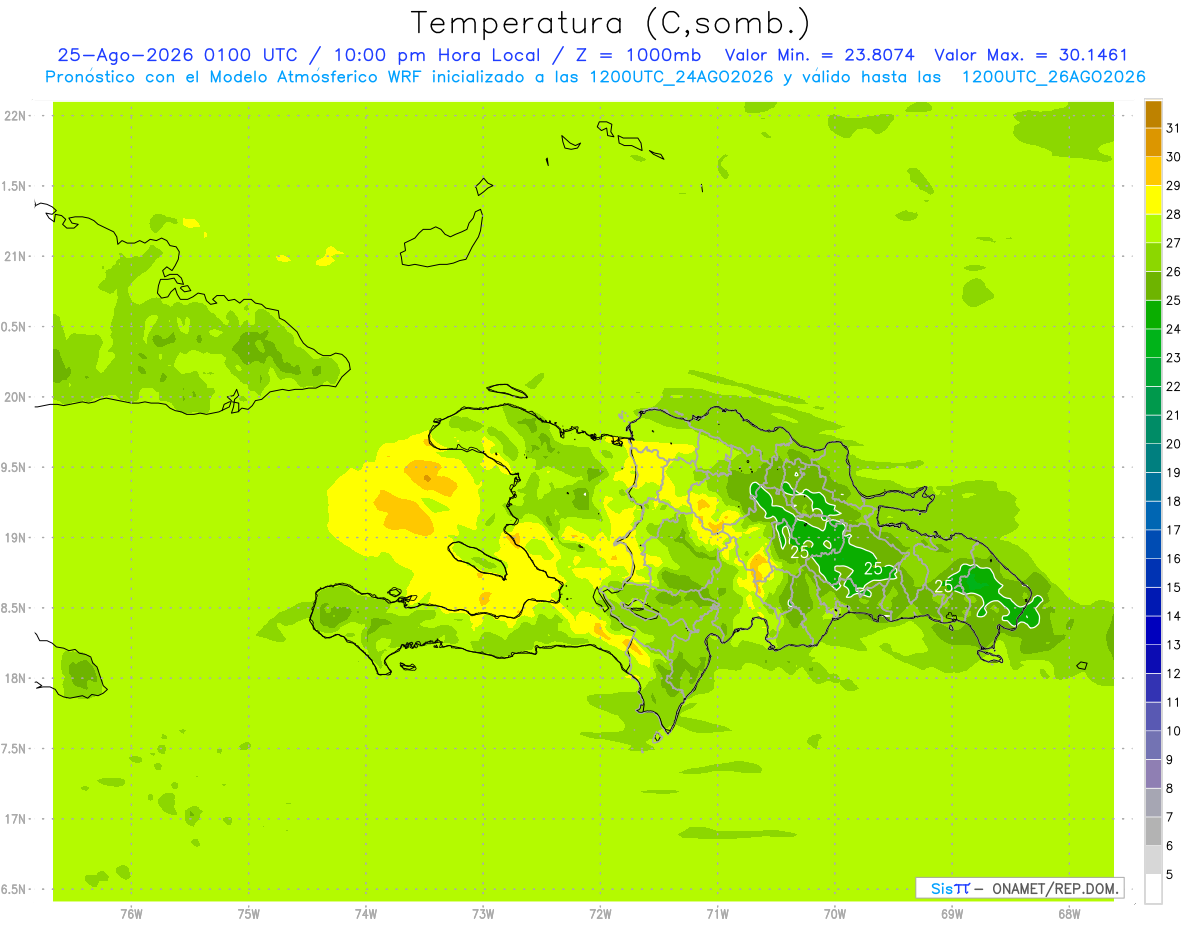Click the yellow legend swatch between 28 and 29
Image resolution: width=1200 pixels, height=927 pixels.
tap(1153, 200)
